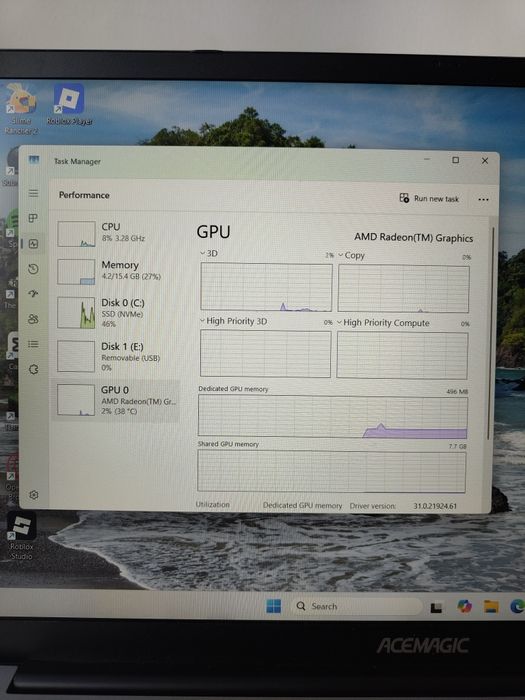This screenshot has height=700, width=525.
Task: Expand the 3D engine graph dropdown
Action: (203, 254)
